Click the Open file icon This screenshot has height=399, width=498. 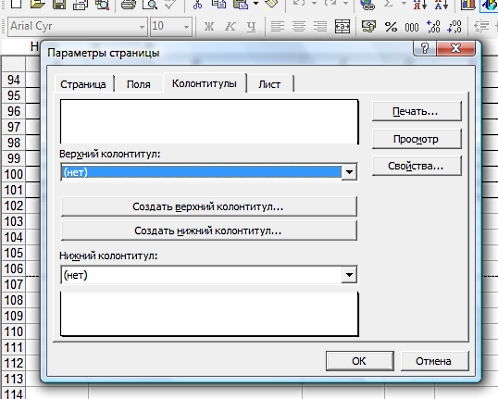37,4
